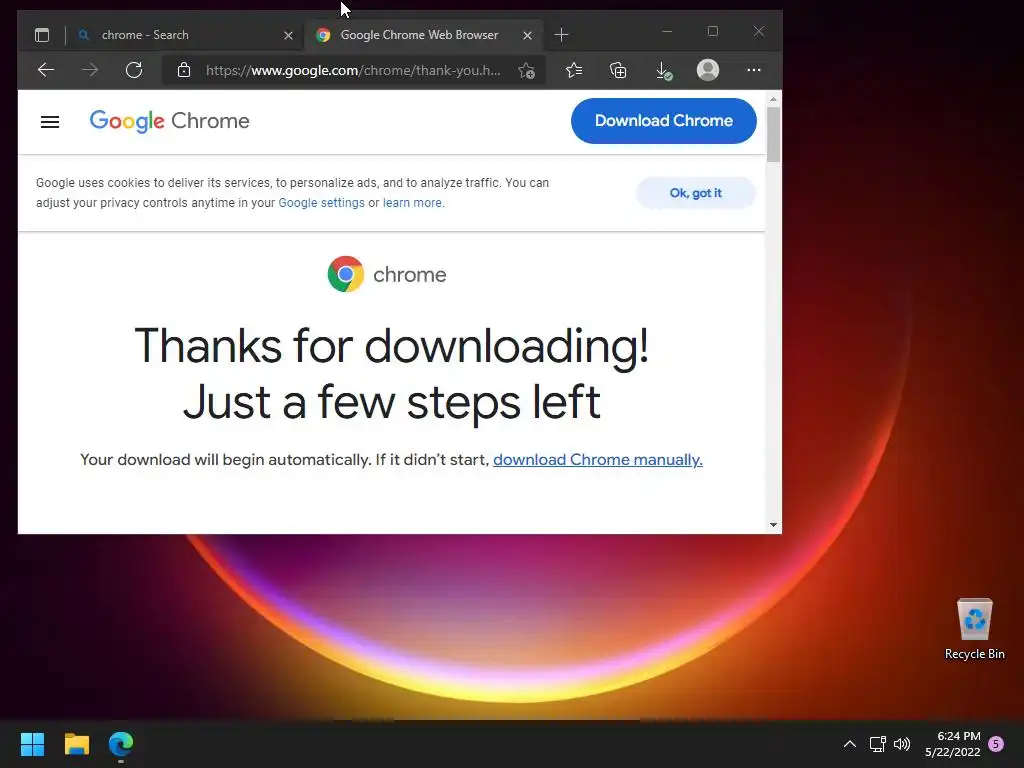Maximize the Edge browser window
Viewport: 1024px width, 768px height.
point(712,31)
